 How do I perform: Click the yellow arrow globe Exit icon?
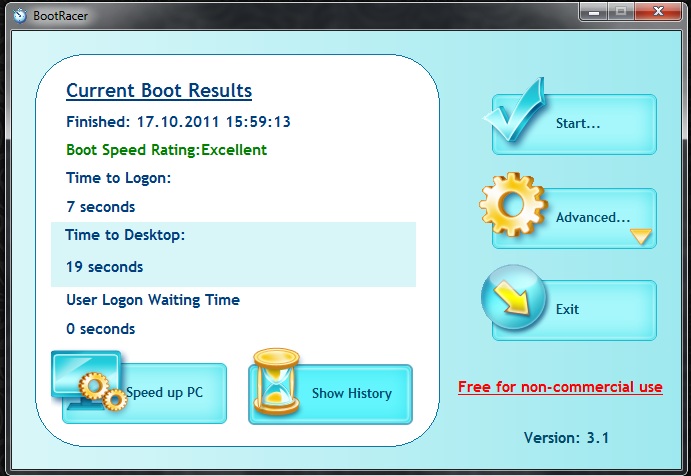tap(513, 298)
